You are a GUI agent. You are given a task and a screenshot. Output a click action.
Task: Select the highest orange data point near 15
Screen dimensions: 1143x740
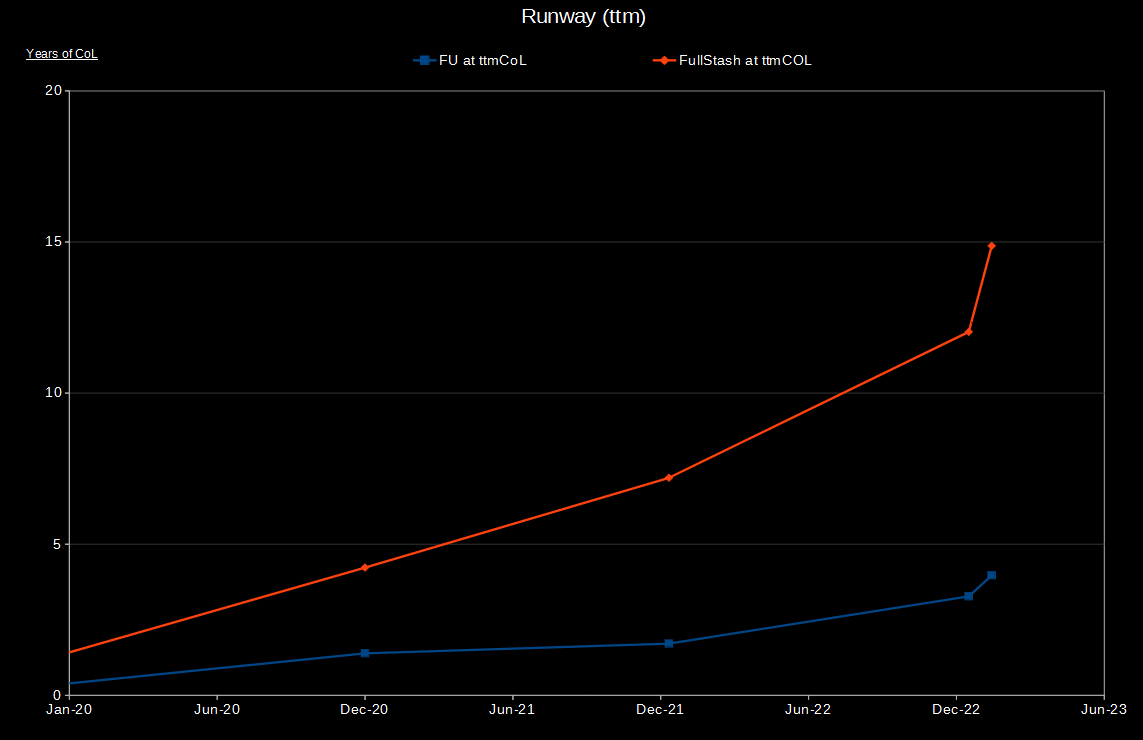(991, 246)
